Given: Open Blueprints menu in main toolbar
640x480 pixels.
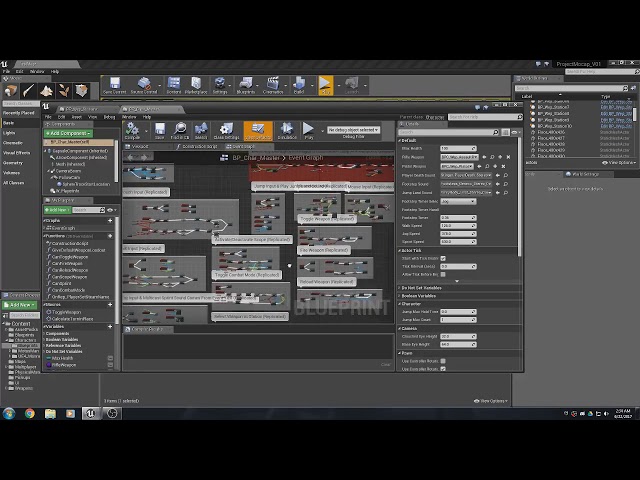Looking at the screenshot, I should 246,86.
